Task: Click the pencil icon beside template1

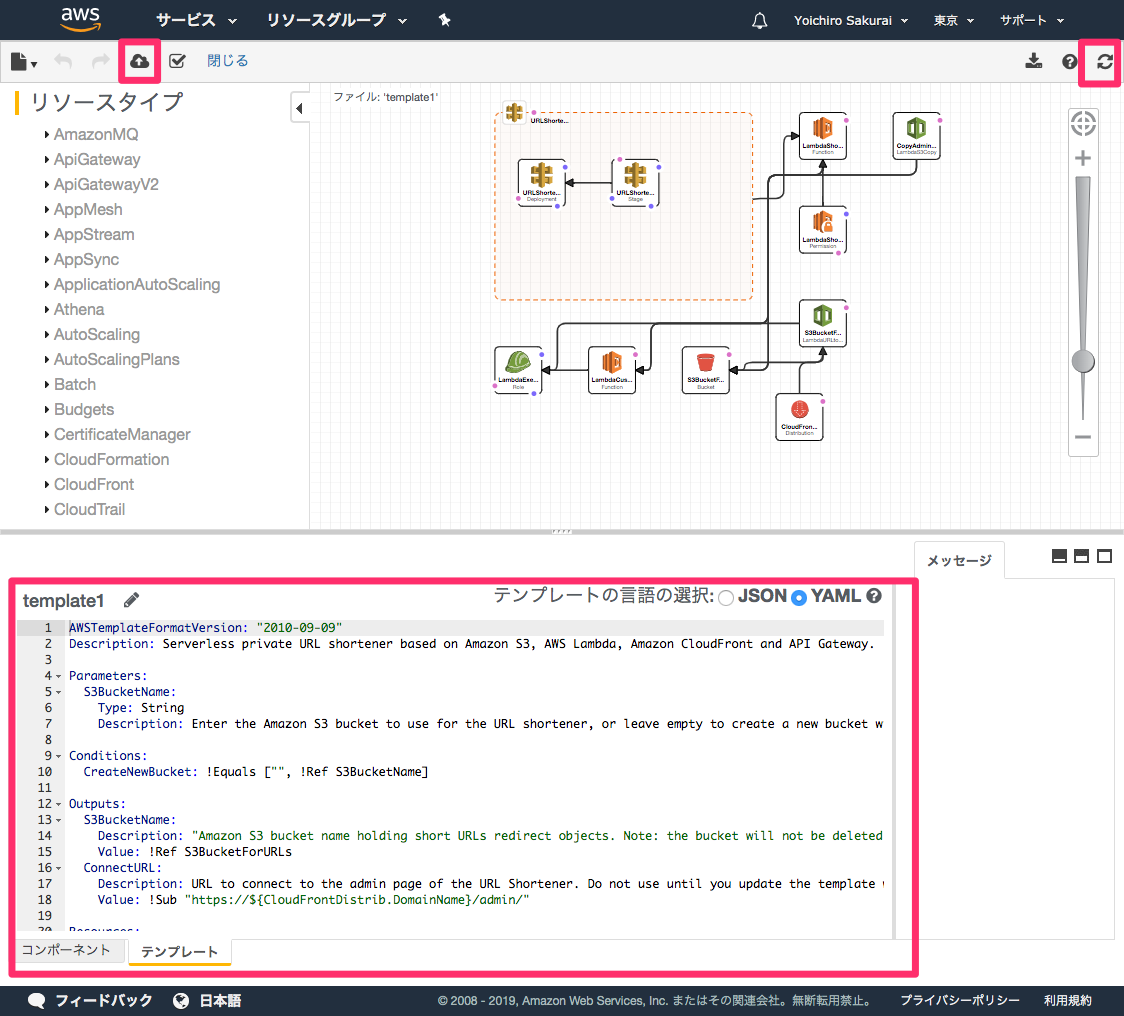Action: (131, 600)
